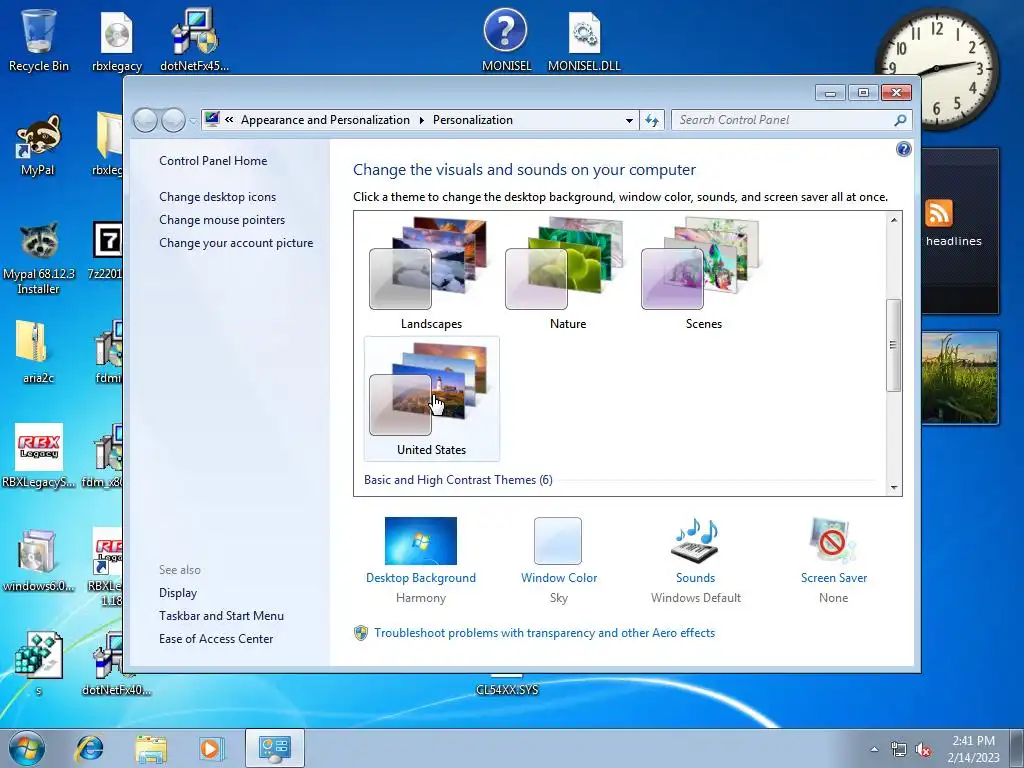This screenshot has width=1024, height=768.
Task: Click the slideshow gadget picture
Action: [x=959, y=378]
